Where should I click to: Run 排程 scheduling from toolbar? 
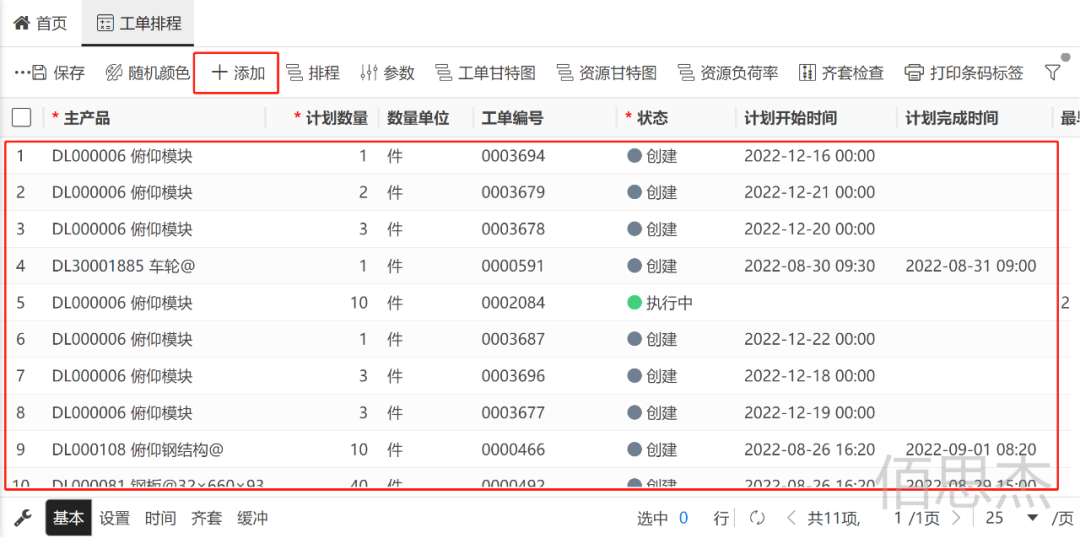tap(312, 73)
